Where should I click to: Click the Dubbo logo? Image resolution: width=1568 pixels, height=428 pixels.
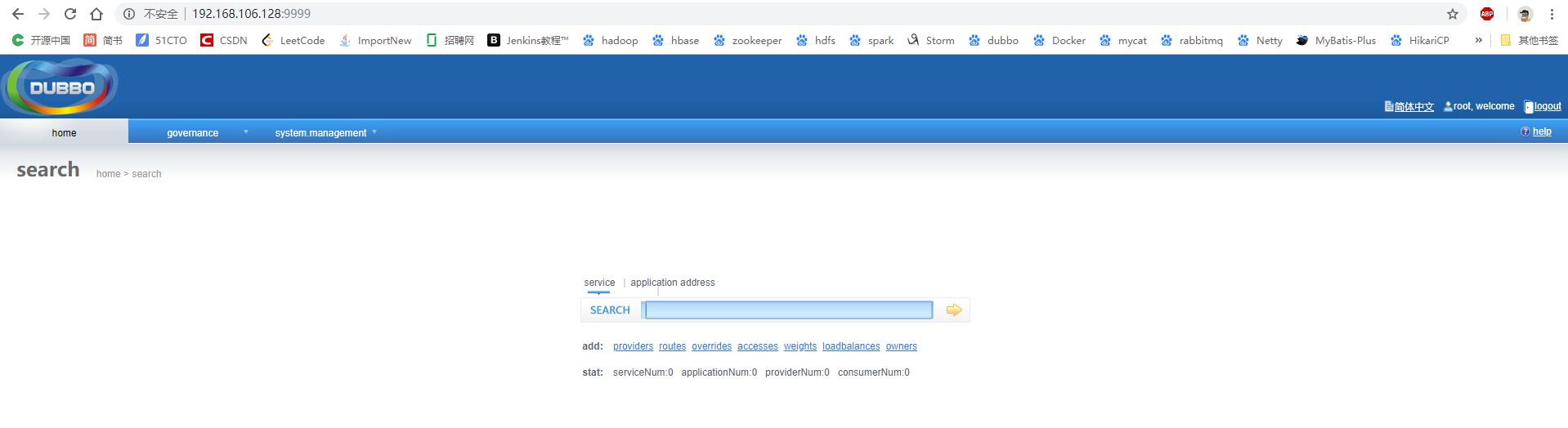coord(60,87)
